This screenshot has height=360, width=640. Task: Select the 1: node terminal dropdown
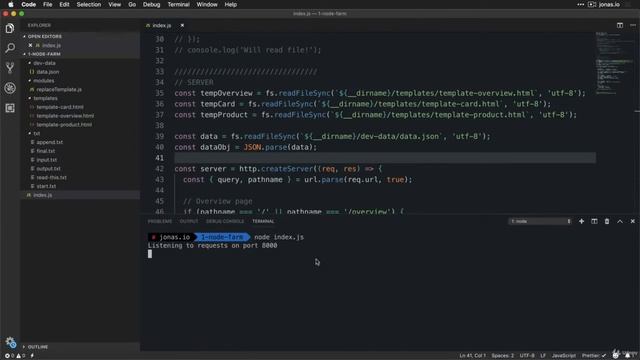pyautogui.click(x=540, y=221)
